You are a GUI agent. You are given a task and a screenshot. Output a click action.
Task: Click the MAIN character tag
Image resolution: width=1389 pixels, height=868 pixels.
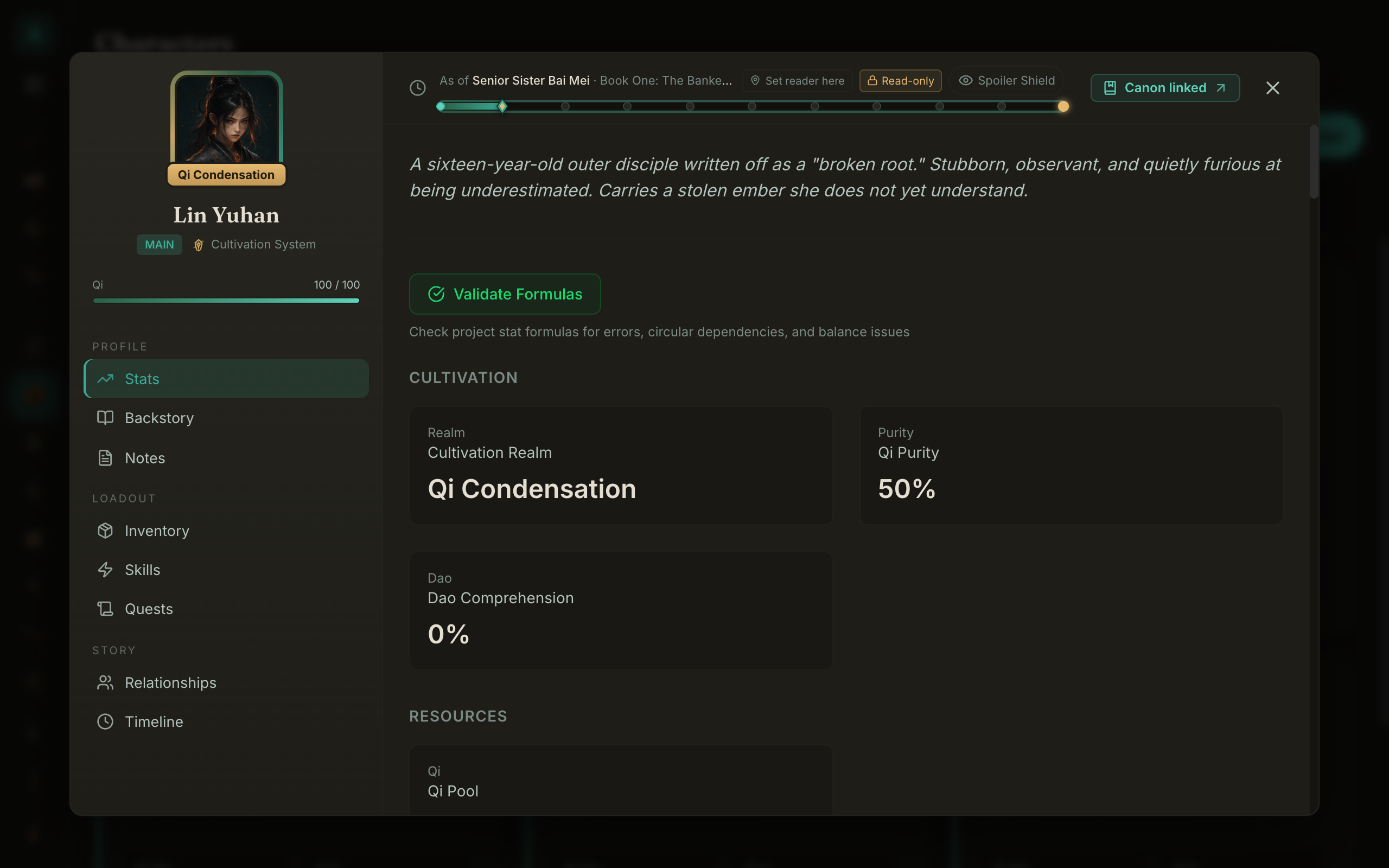[159, 245]
